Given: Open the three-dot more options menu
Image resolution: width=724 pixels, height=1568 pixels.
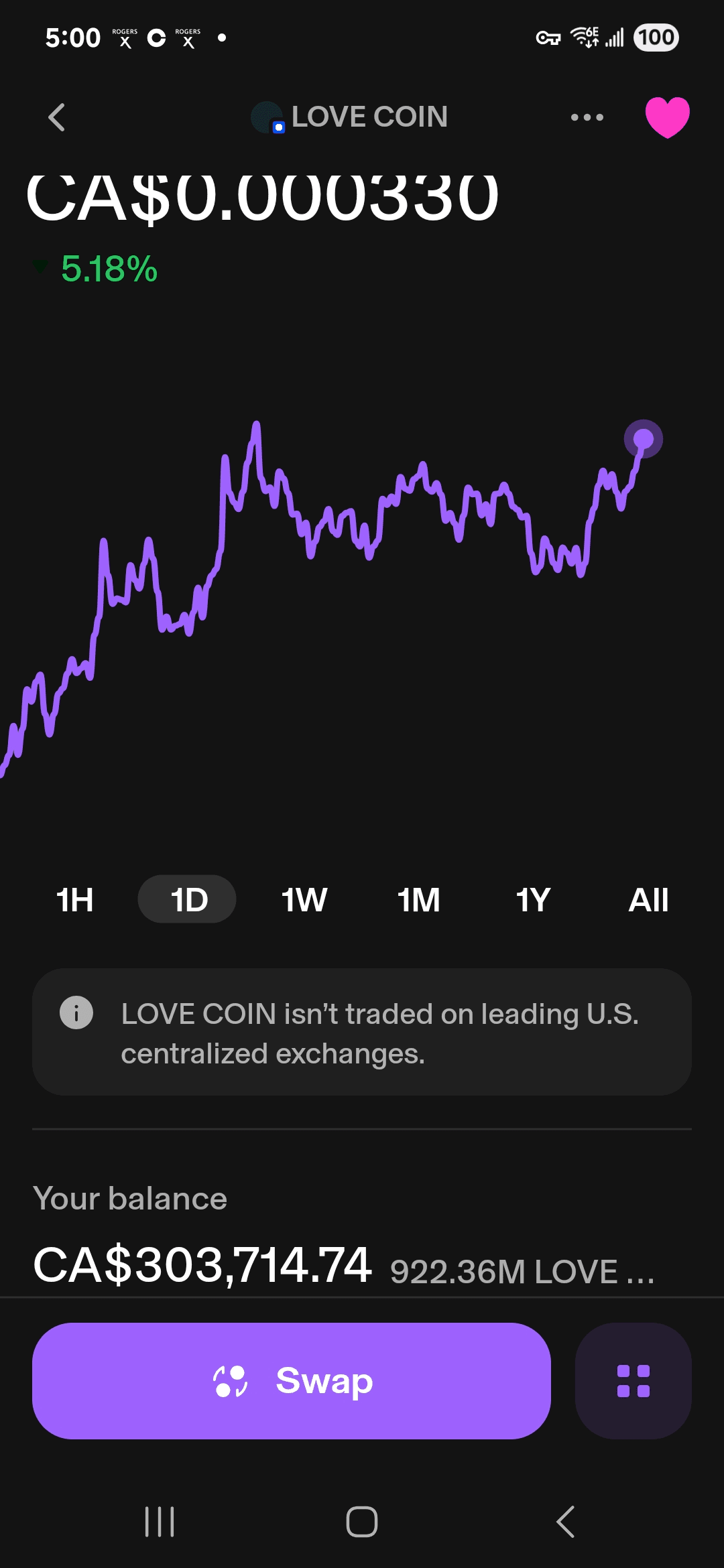Looking at the screenshot, I should [x=587, y=117].
